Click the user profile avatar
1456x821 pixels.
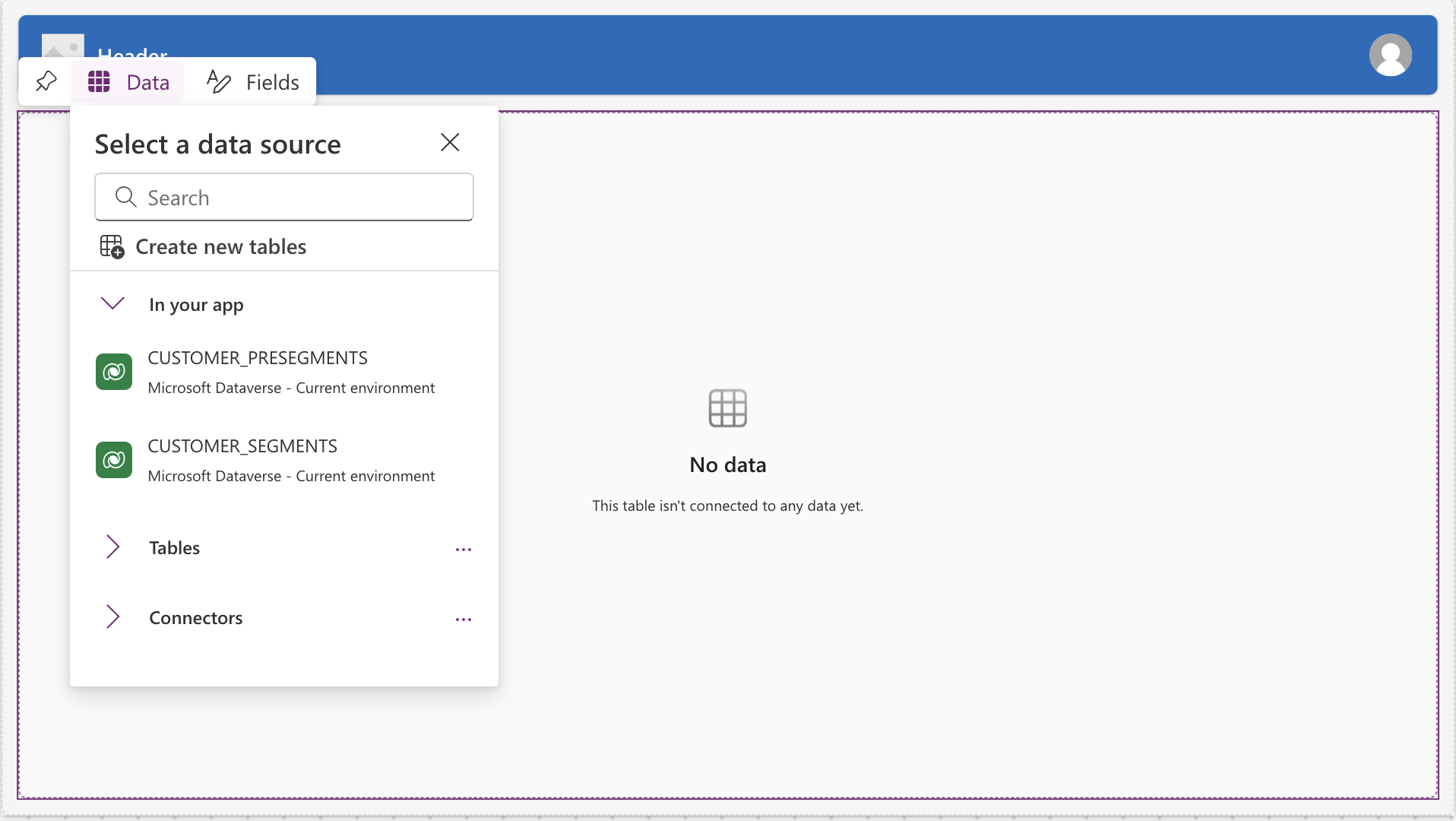1390,55
